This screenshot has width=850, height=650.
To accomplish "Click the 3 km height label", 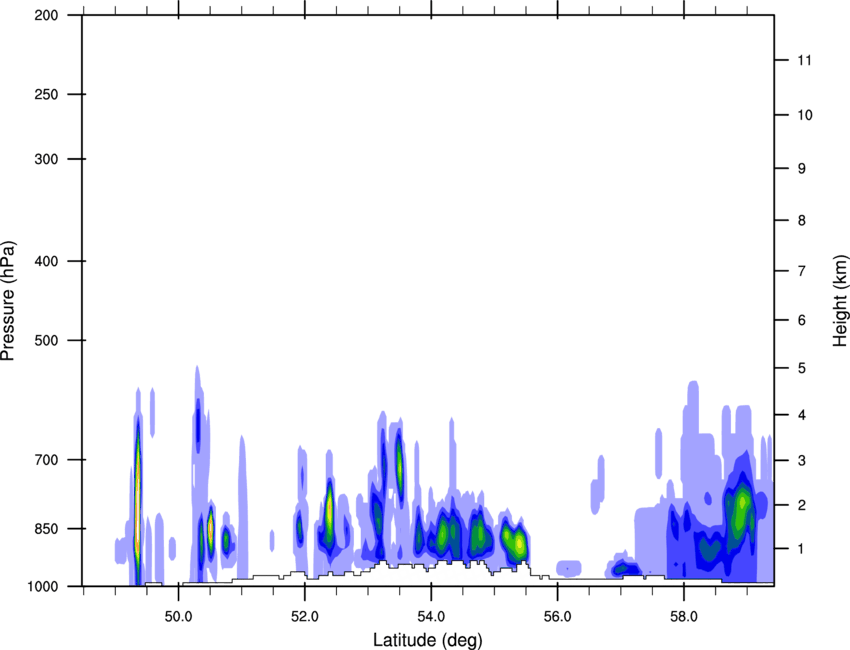I will (x=802, y=460).
